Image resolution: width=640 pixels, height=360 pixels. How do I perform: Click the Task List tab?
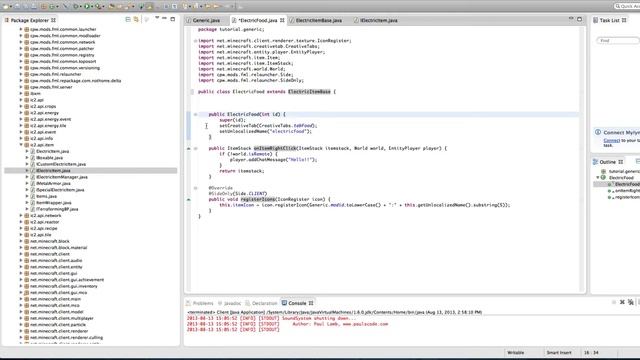click(609, 20)
